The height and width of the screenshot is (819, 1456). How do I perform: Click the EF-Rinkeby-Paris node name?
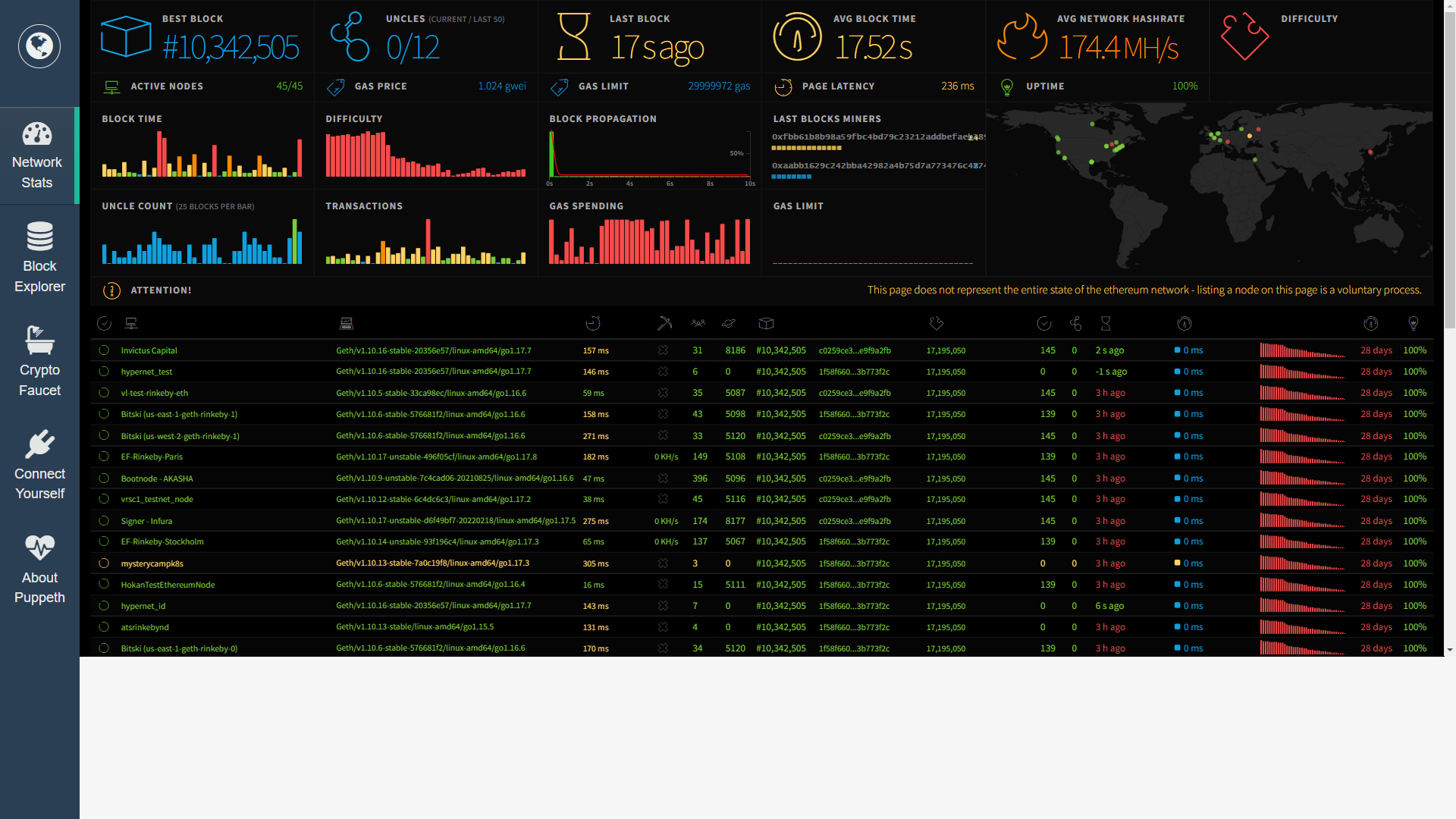click(x=152, y=457)
